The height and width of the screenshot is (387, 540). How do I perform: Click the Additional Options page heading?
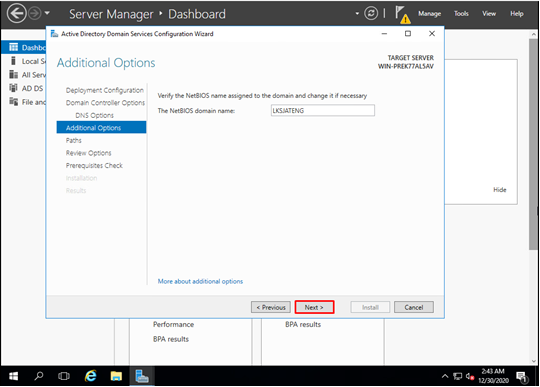(106, 63)
